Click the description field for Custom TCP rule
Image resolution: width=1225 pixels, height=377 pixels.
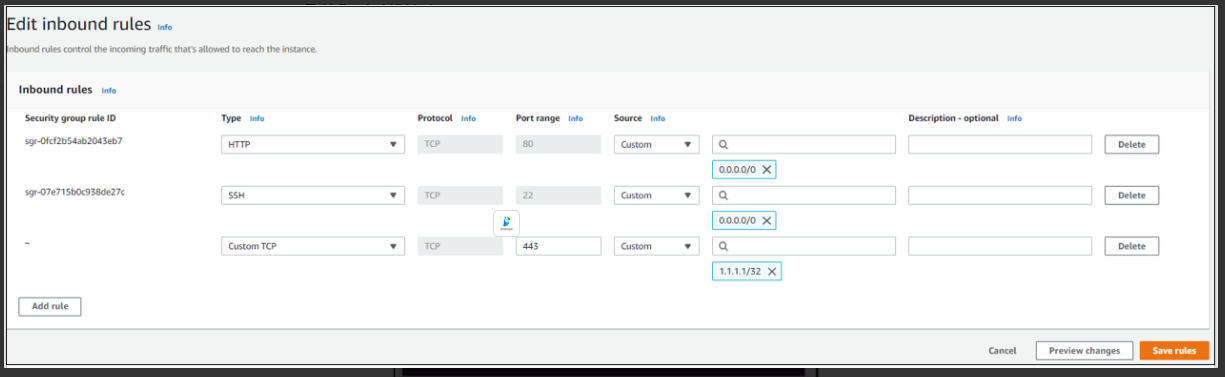click(1000, 246)
